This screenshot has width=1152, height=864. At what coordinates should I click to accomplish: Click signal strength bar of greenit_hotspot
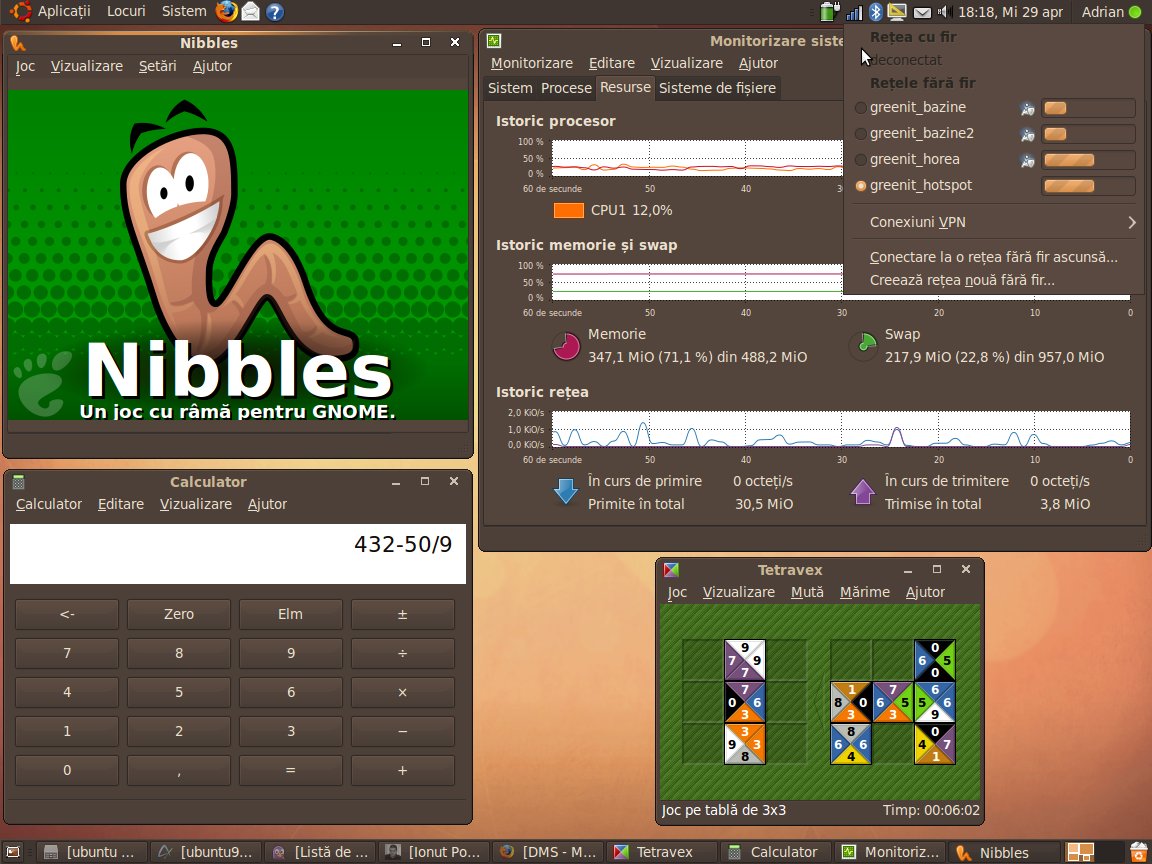pos(1088,186)
